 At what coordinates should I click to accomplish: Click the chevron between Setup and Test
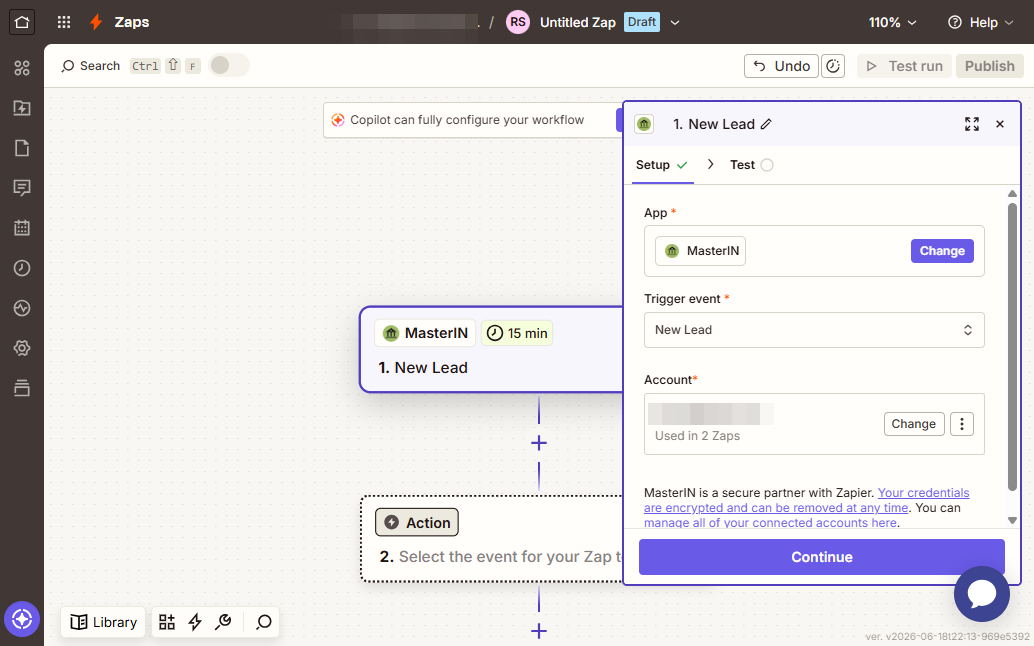tap(710, 164)
